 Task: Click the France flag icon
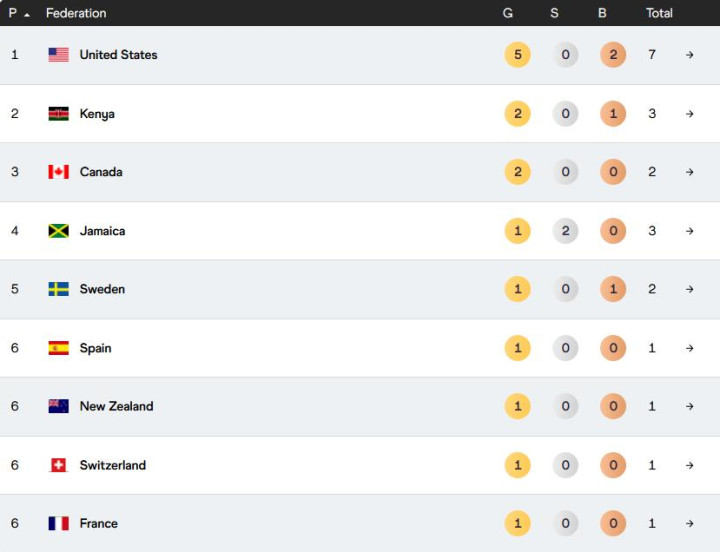click(58, 523)
